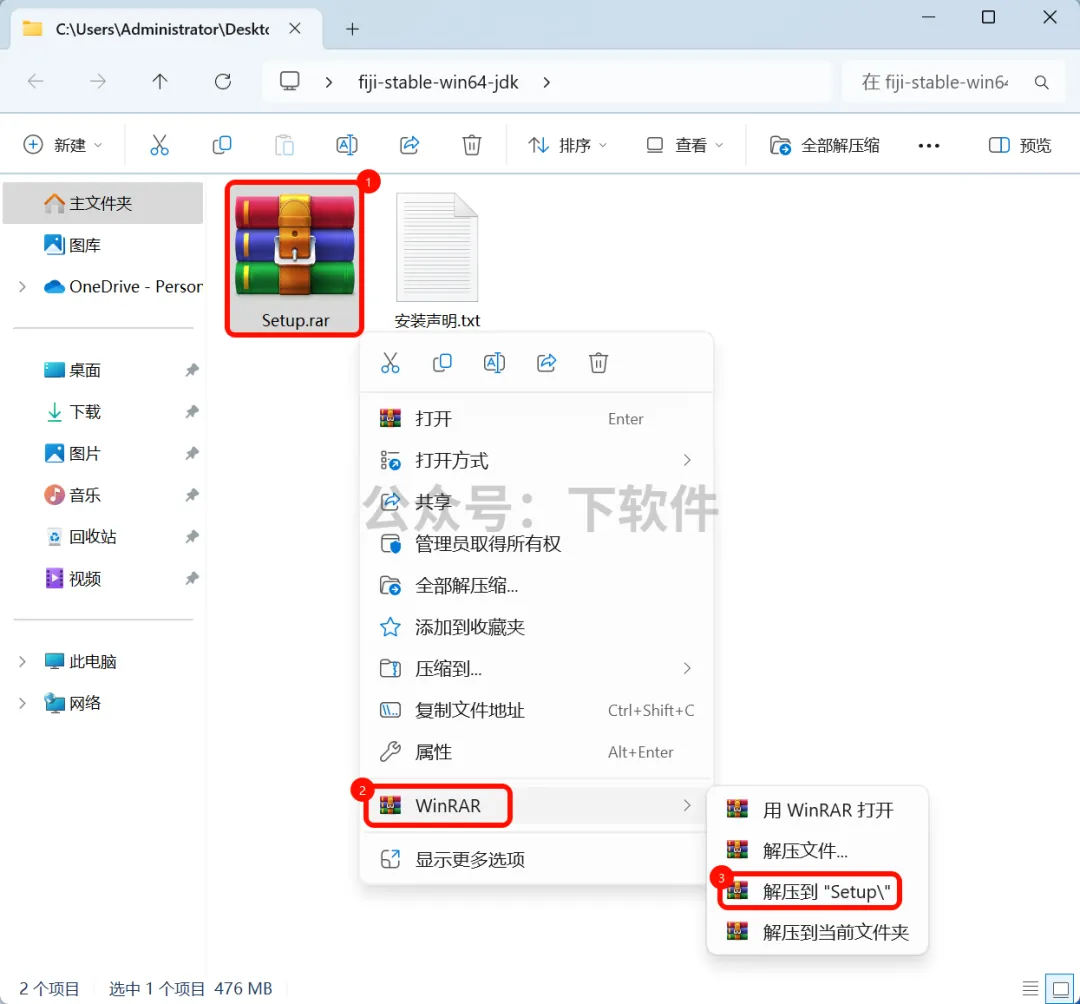
Task: Click the Cut icon in the main toolbar
Action: pyautogui.click(x=159, y=145)
